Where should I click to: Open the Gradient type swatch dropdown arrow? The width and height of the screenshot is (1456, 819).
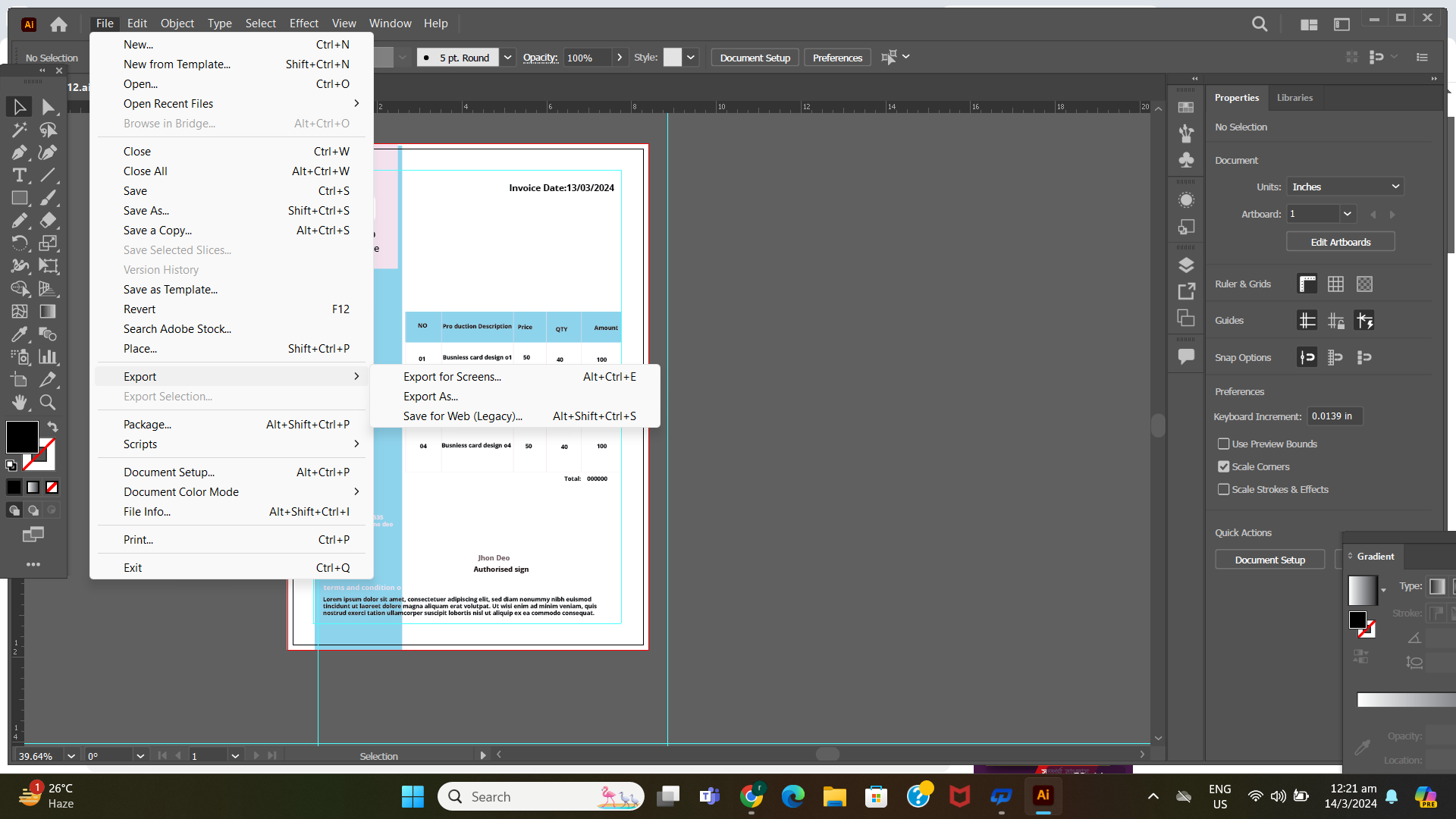tap(1383, 591)
